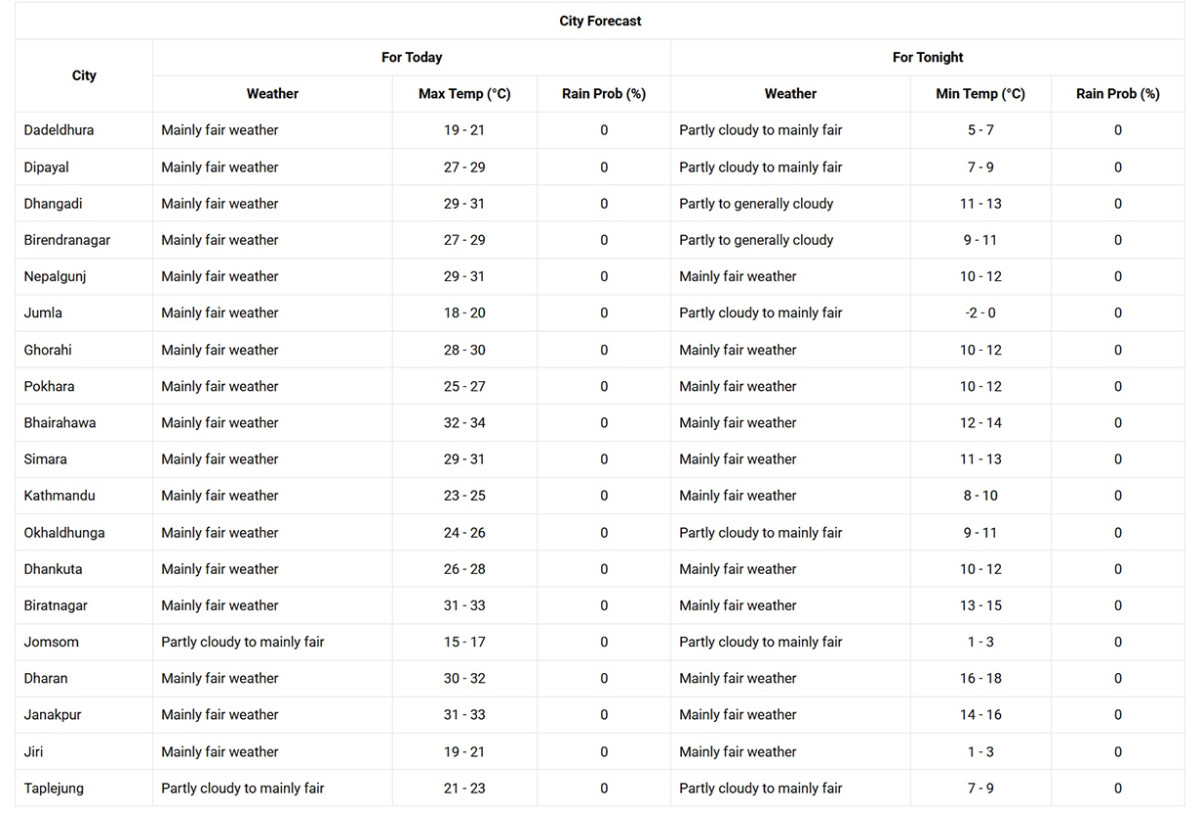Select the Pokhara city cell
The image size is (1200, 817).
[84, 387]
